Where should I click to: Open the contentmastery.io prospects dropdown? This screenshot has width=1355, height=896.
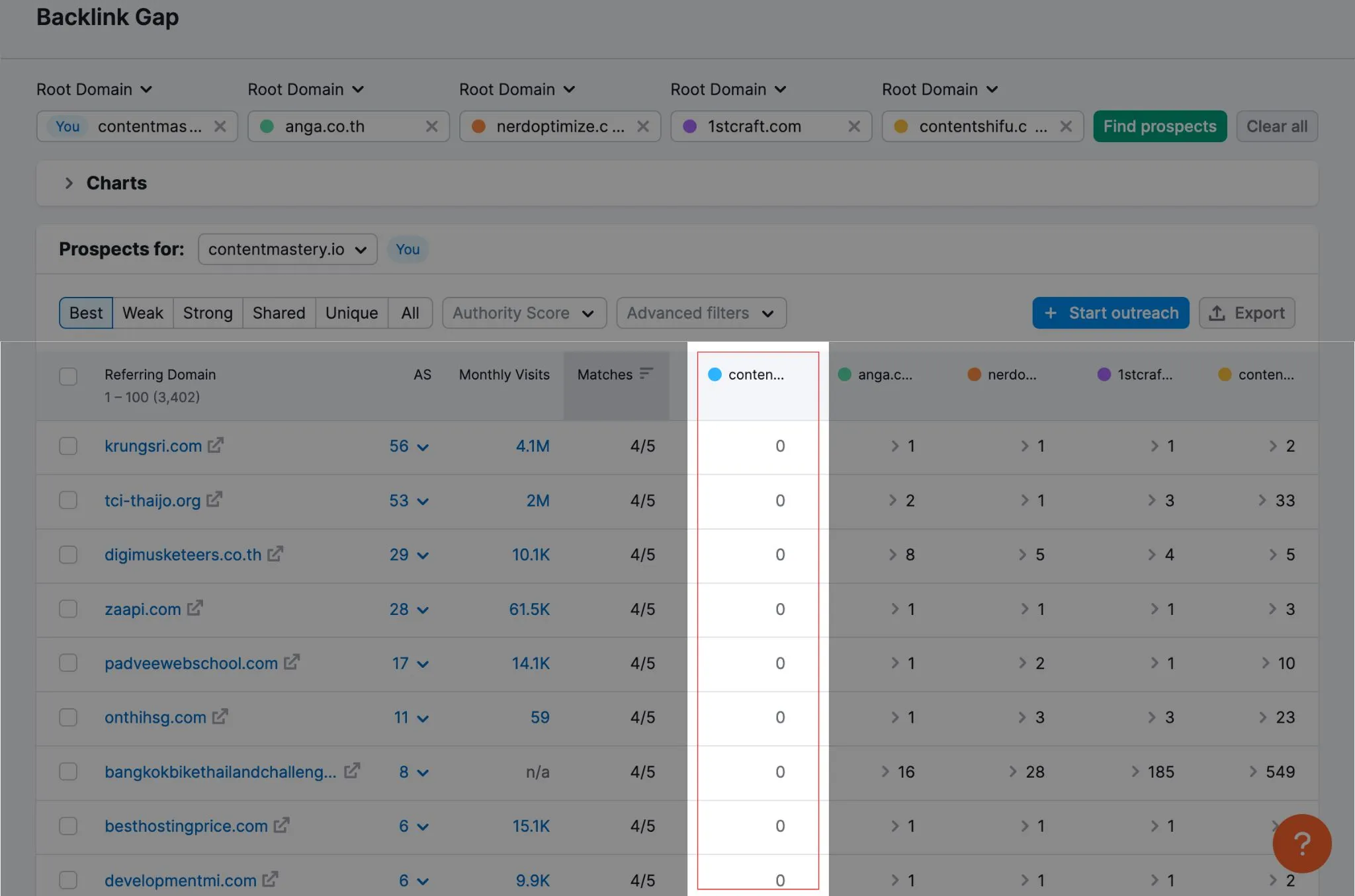pyautogui.click(x=287, y=249)
